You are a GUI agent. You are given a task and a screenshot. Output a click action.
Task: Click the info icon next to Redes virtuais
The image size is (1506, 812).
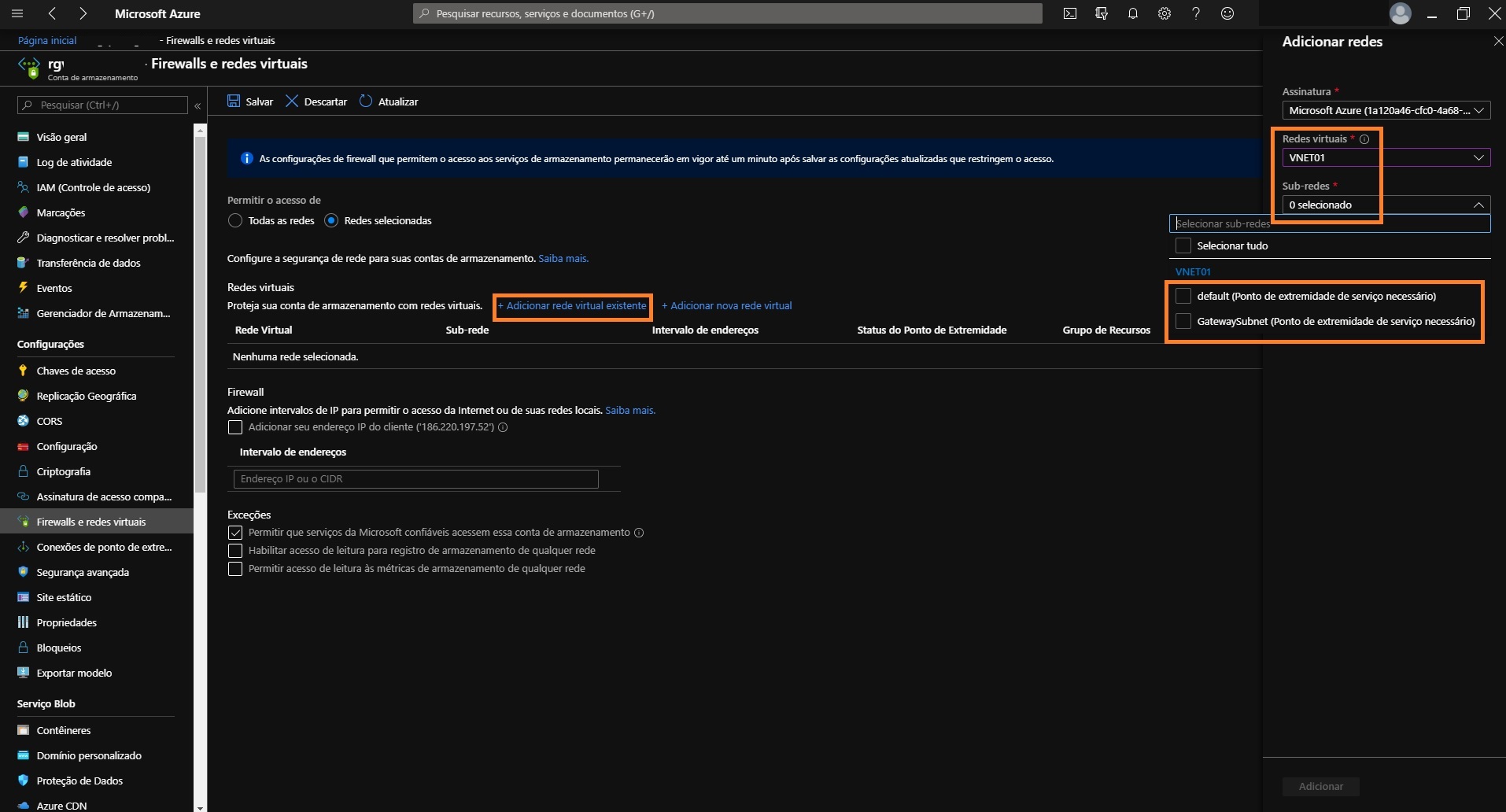pos(1364,139)
